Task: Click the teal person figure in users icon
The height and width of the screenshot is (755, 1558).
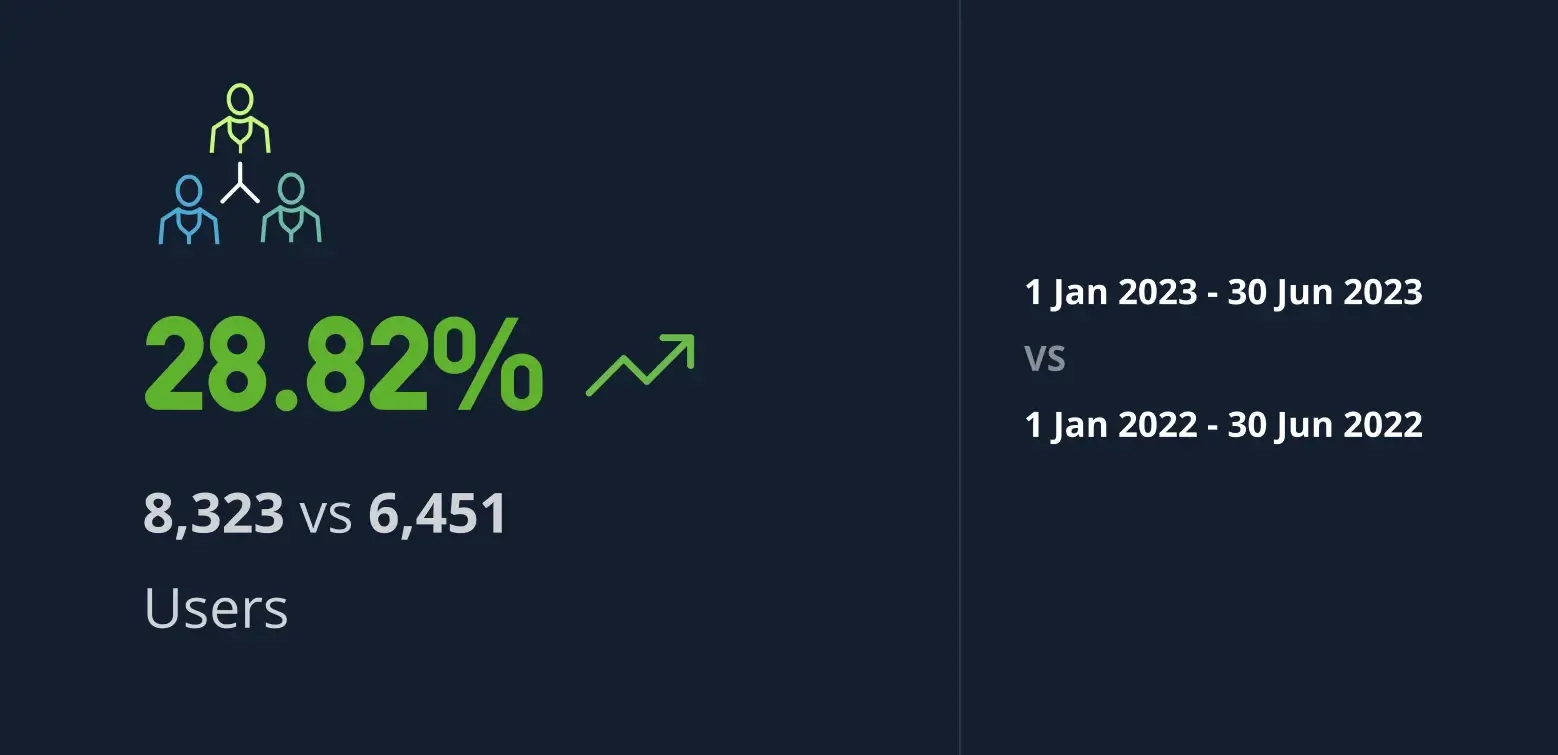Action: point(291,209)
